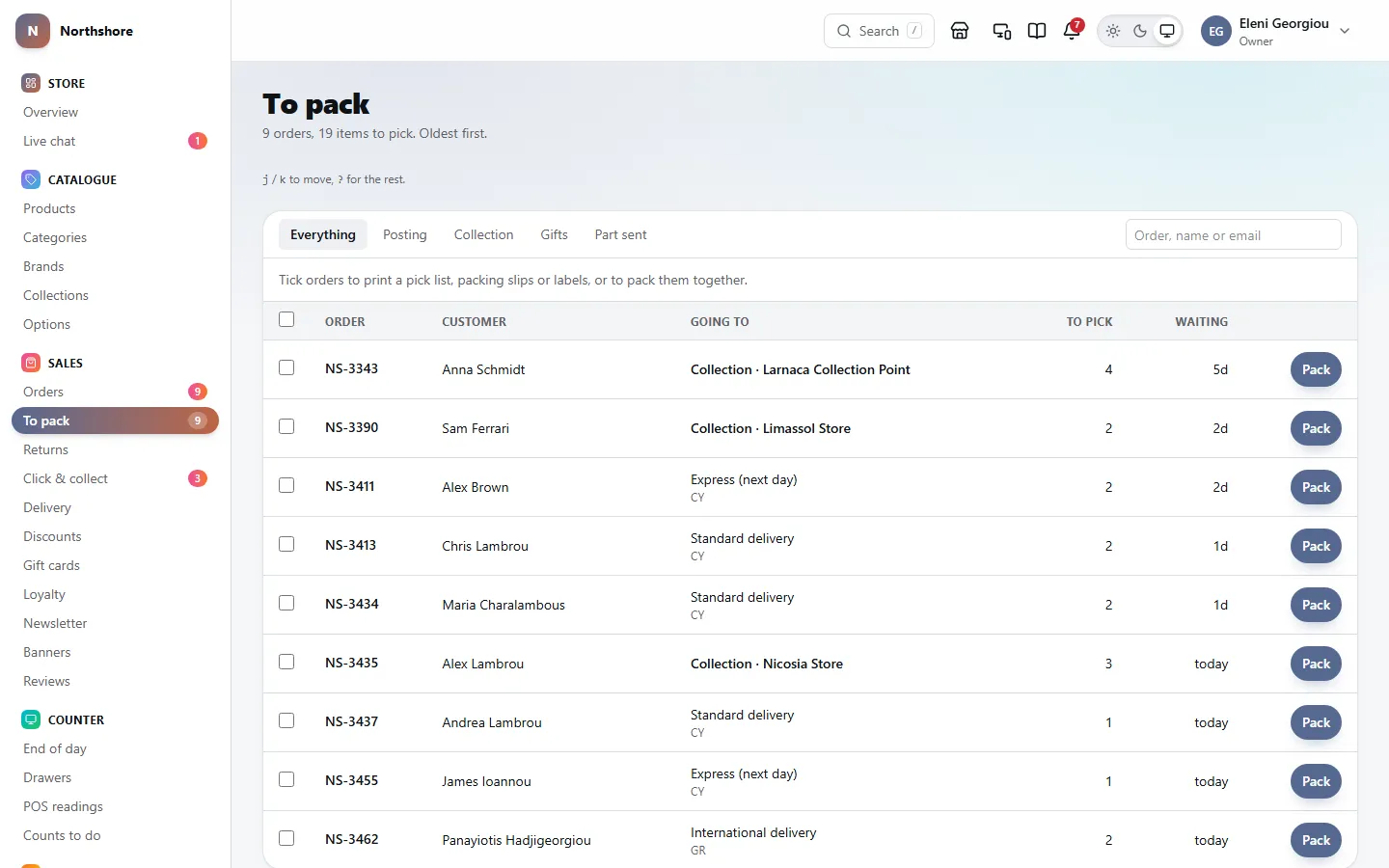Open Click & collect in sidebar
1389x868 pixels.
pyautogui.click(x=115, y=478)
